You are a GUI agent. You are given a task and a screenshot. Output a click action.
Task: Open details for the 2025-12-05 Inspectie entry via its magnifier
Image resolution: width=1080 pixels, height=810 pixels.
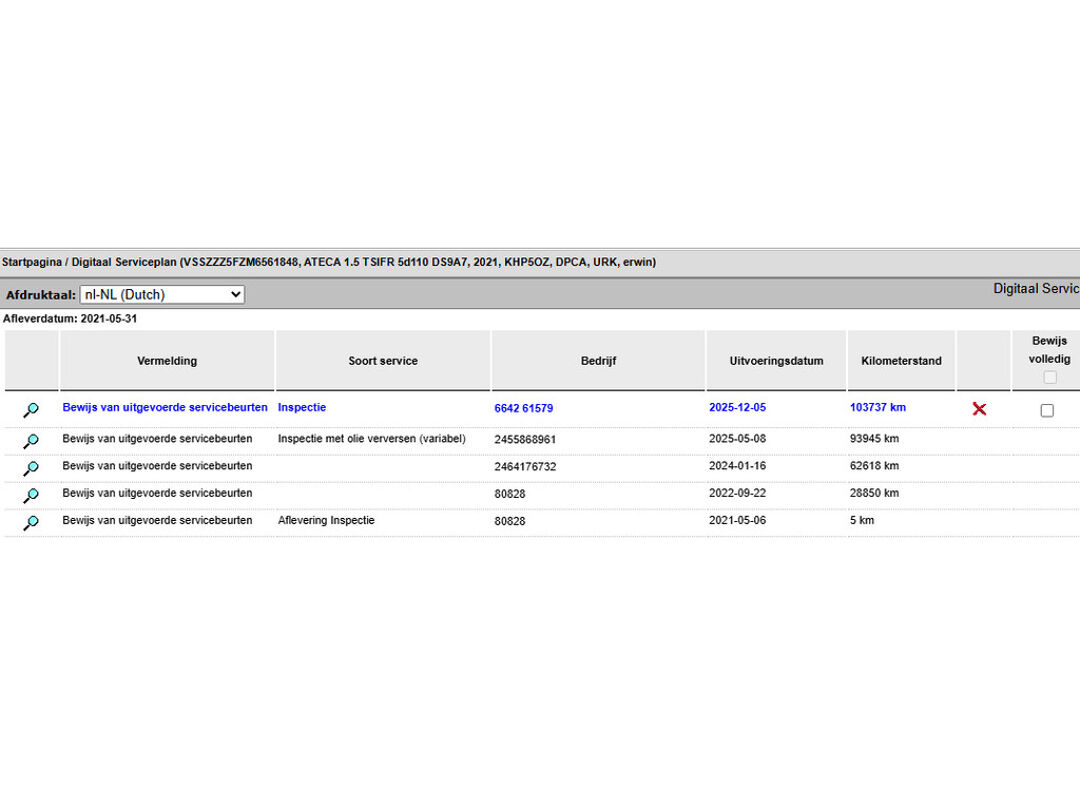31,410
